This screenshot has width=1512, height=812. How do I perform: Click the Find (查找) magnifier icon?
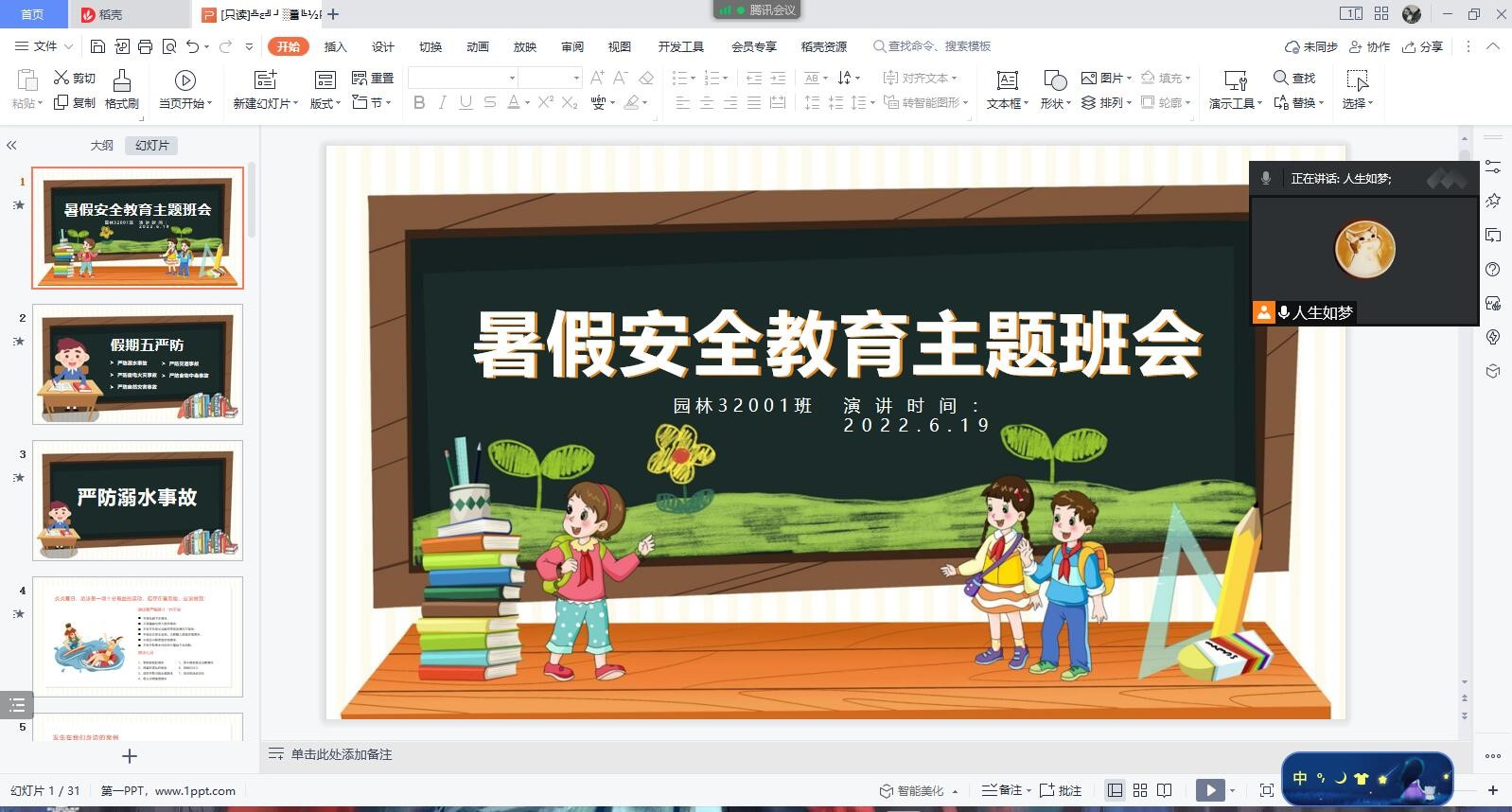[x=1281, y=78]
